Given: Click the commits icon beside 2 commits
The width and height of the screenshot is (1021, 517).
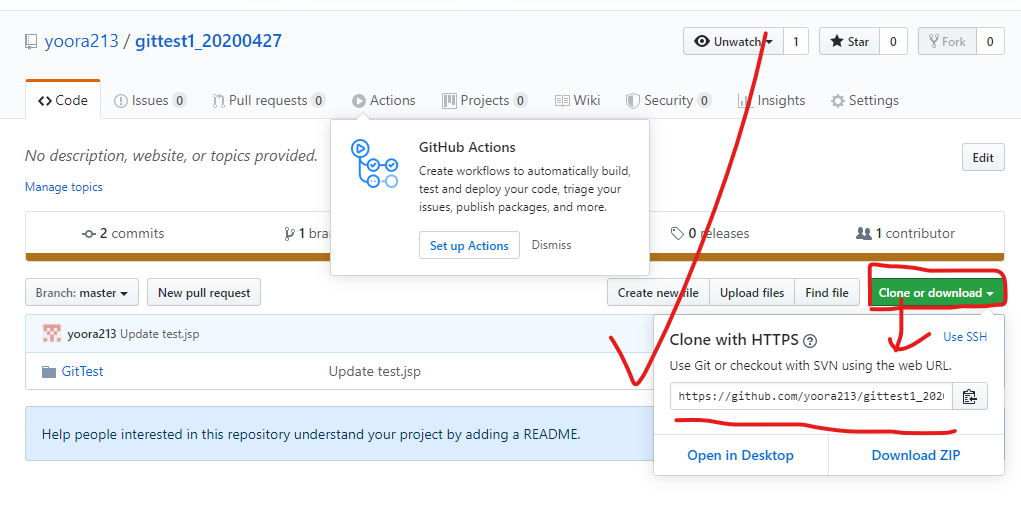Looking at the screenshot, I should click(x=89, y=234).
